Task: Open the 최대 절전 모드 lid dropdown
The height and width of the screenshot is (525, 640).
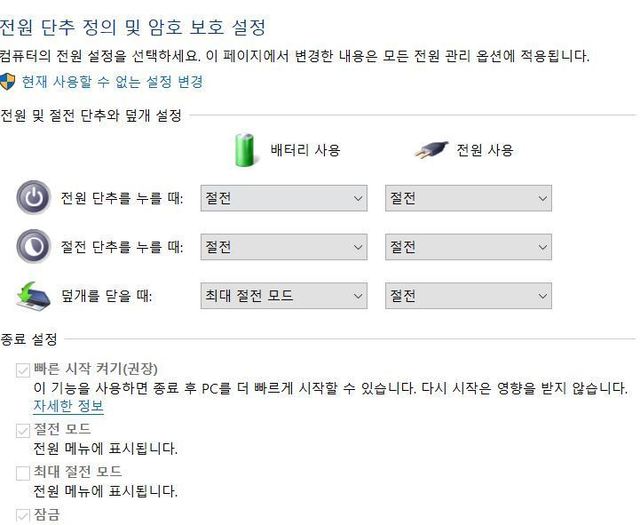Action: (285, 295)
